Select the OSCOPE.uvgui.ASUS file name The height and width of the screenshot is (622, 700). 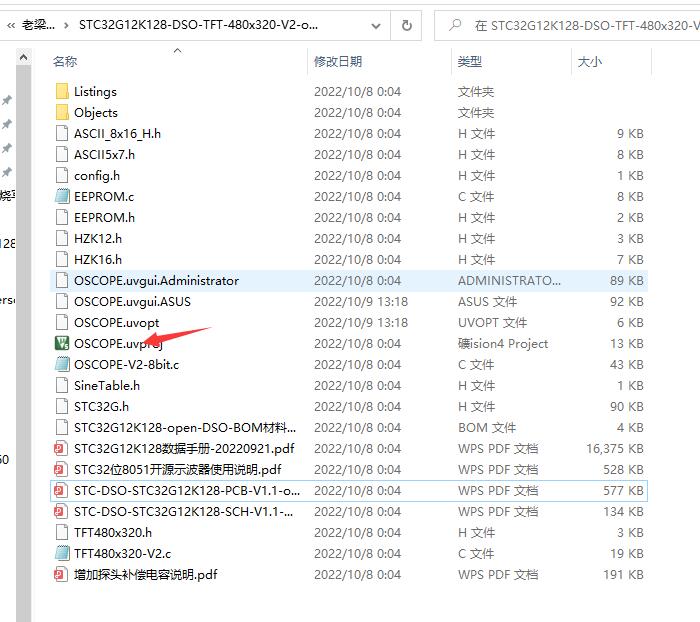(133, 301)
